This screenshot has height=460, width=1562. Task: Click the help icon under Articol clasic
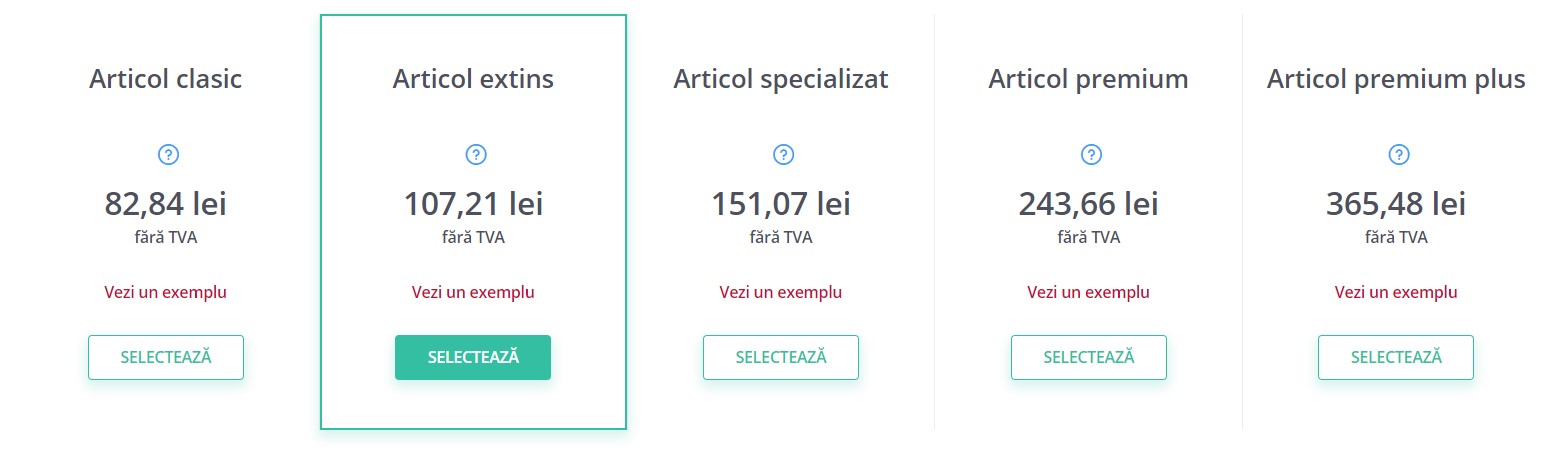click(x=168, y=155)
